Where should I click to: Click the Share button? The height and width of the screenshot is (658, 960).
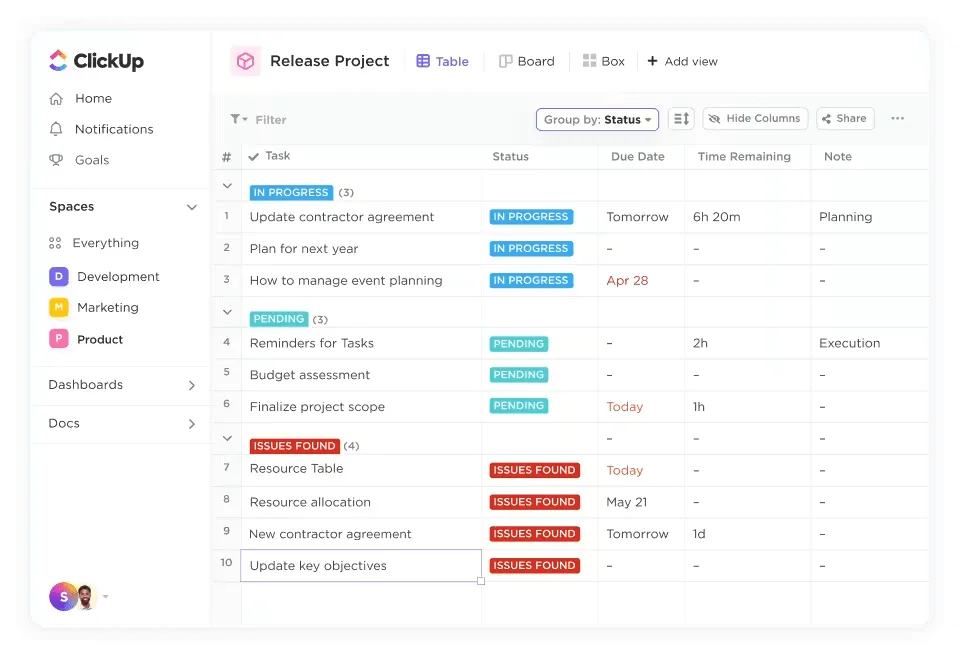coord(845,119)
